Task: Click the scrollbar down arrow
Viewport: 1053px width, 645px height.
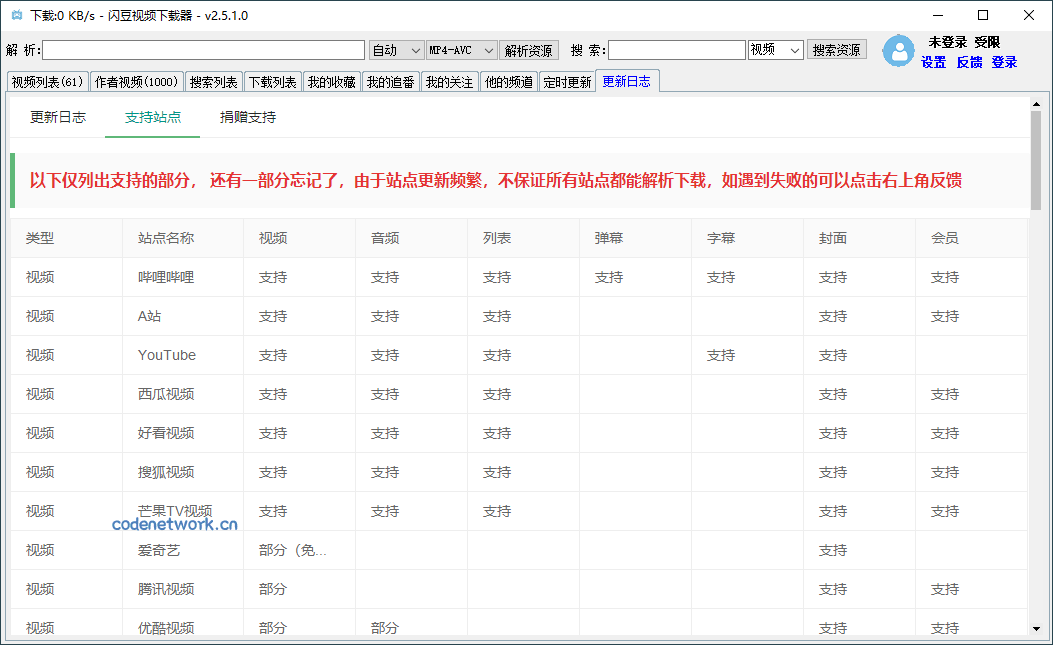Action: click(x=1036, y=628)
